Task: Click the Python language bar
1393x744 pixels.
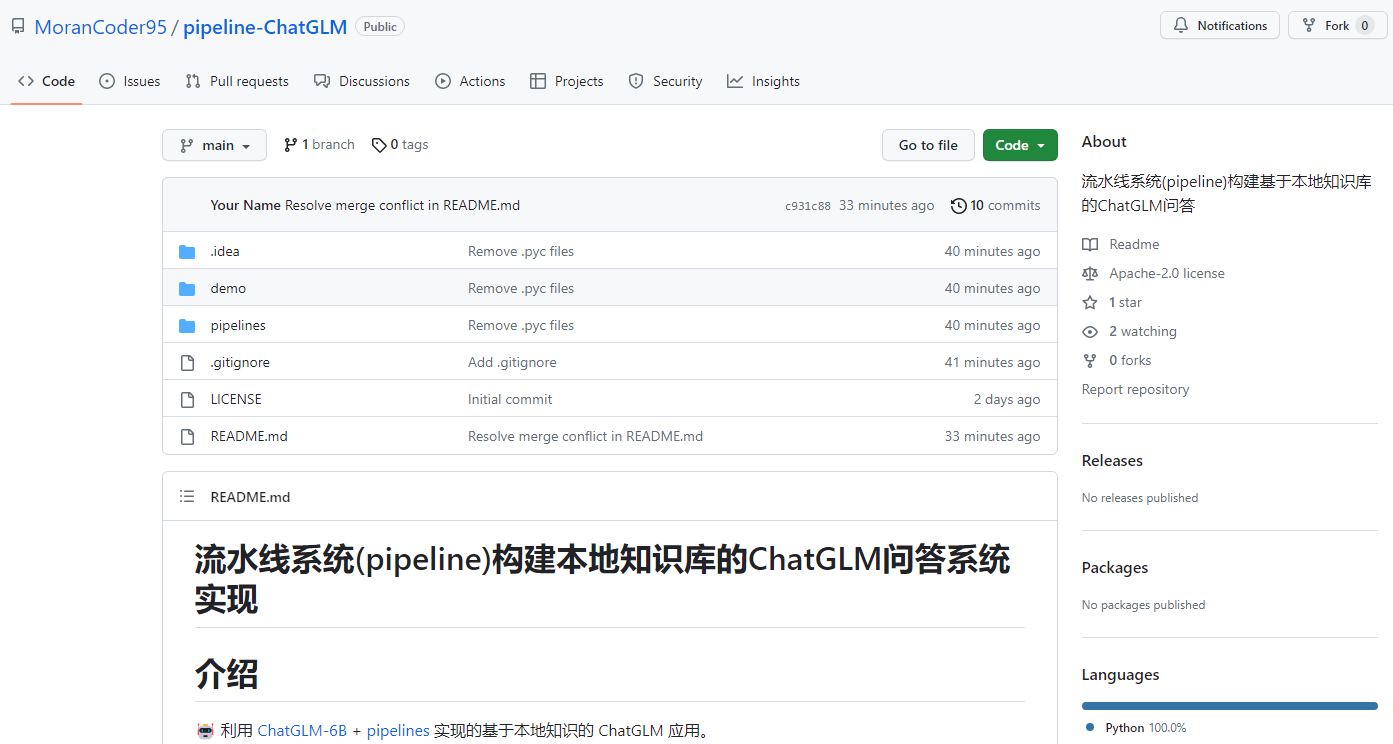Action: (1229, 705)
